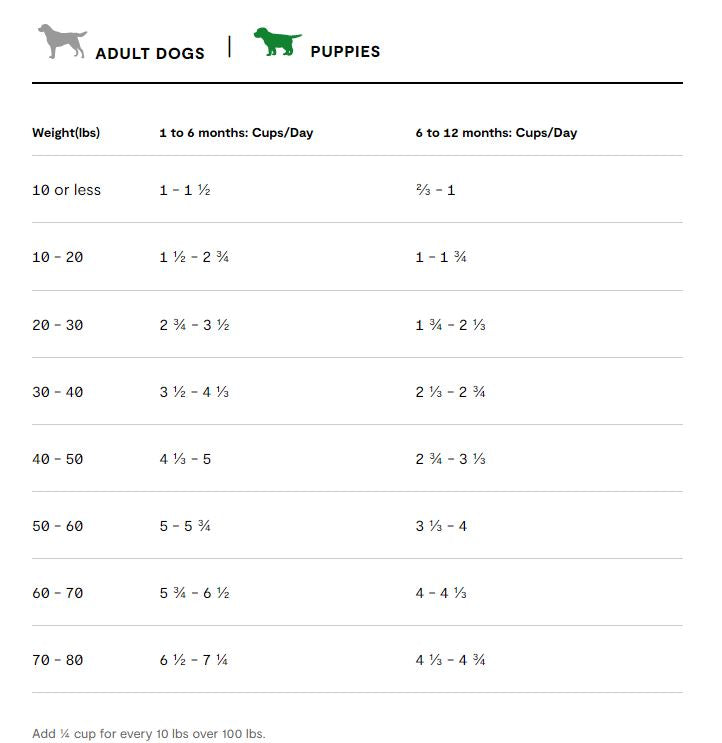Click the 1 to 6 months column header
Viewport: 722px width, 743px height.
pos(236,133)
